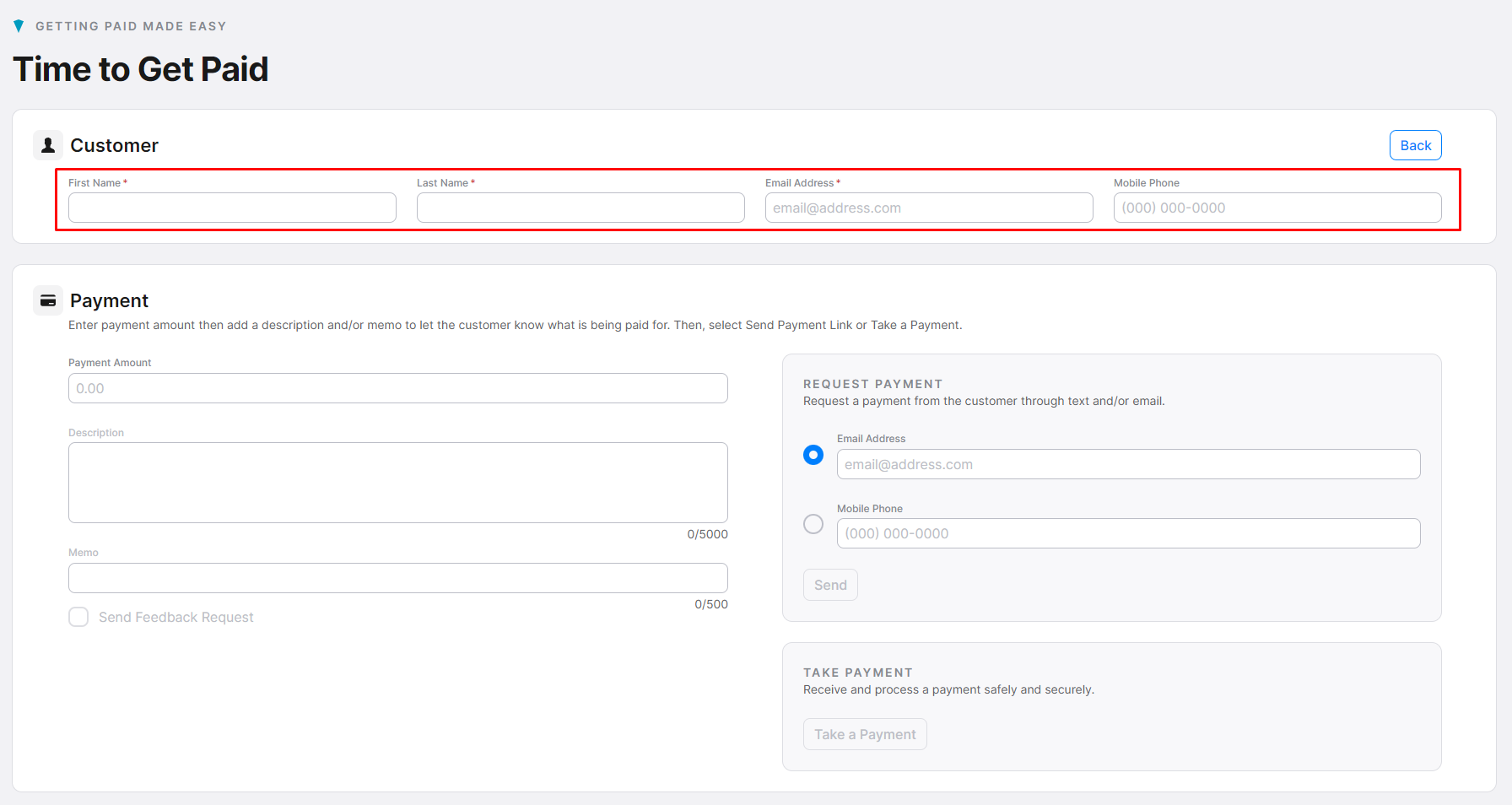Viewport: 1512px width, 805px height.
Task: Enable the Send Feedback Request checkbox
Action: 78,617
